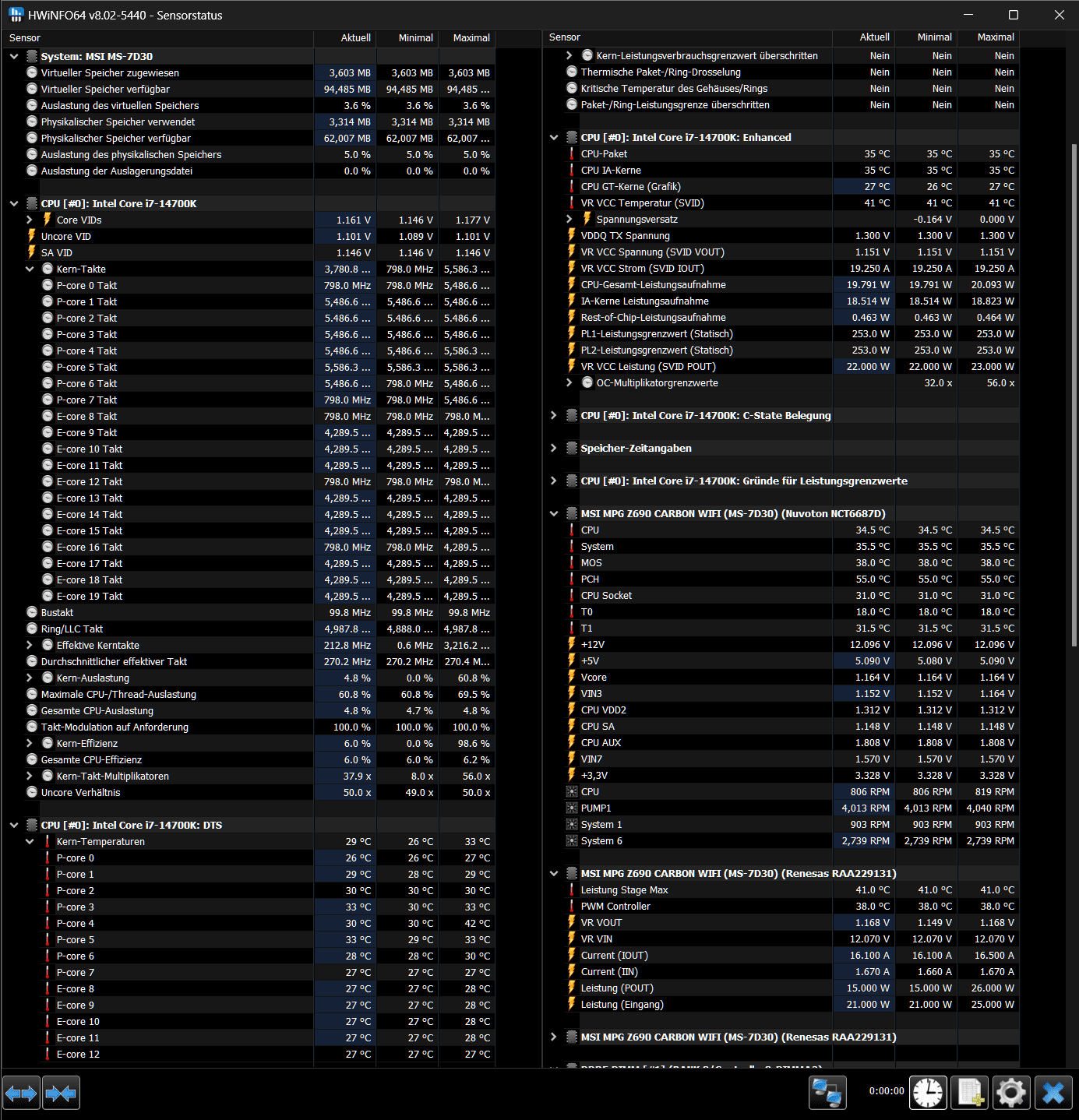Collapse the Kern-Takte tree node
1079x1120 pixels.
click(30, 269)
